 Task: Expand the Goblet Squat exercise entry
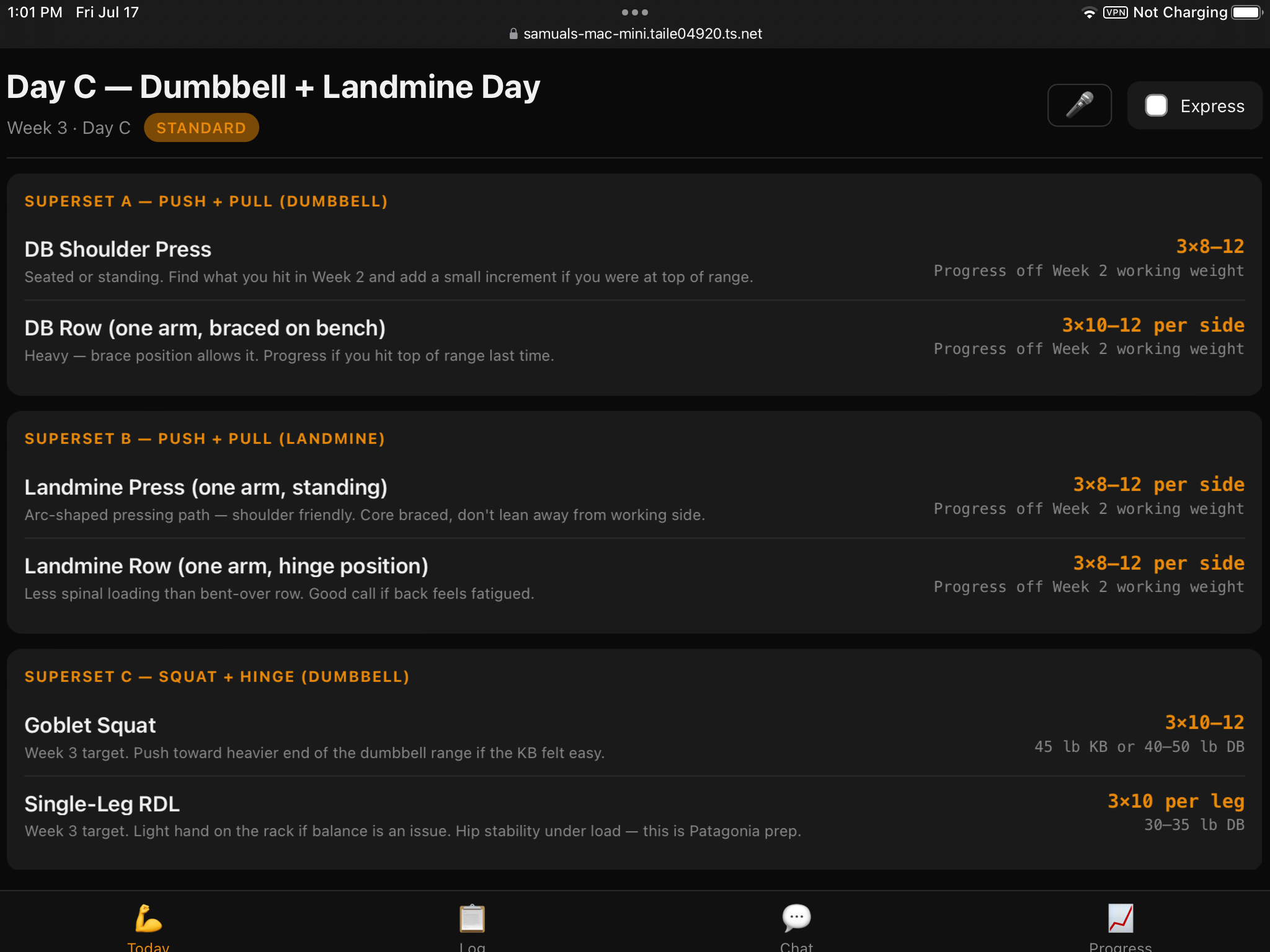coord(634,737)
